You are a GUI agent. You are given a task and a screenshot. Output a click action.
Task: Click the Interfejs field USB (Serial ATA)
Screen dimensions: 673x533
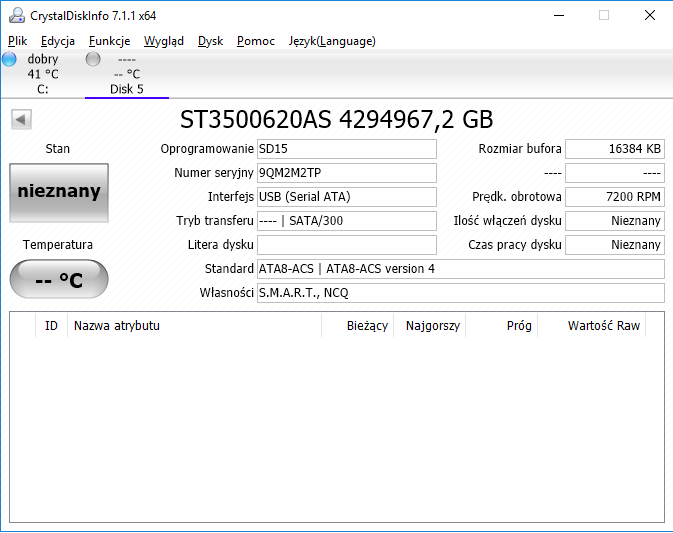tap(347, 197)
